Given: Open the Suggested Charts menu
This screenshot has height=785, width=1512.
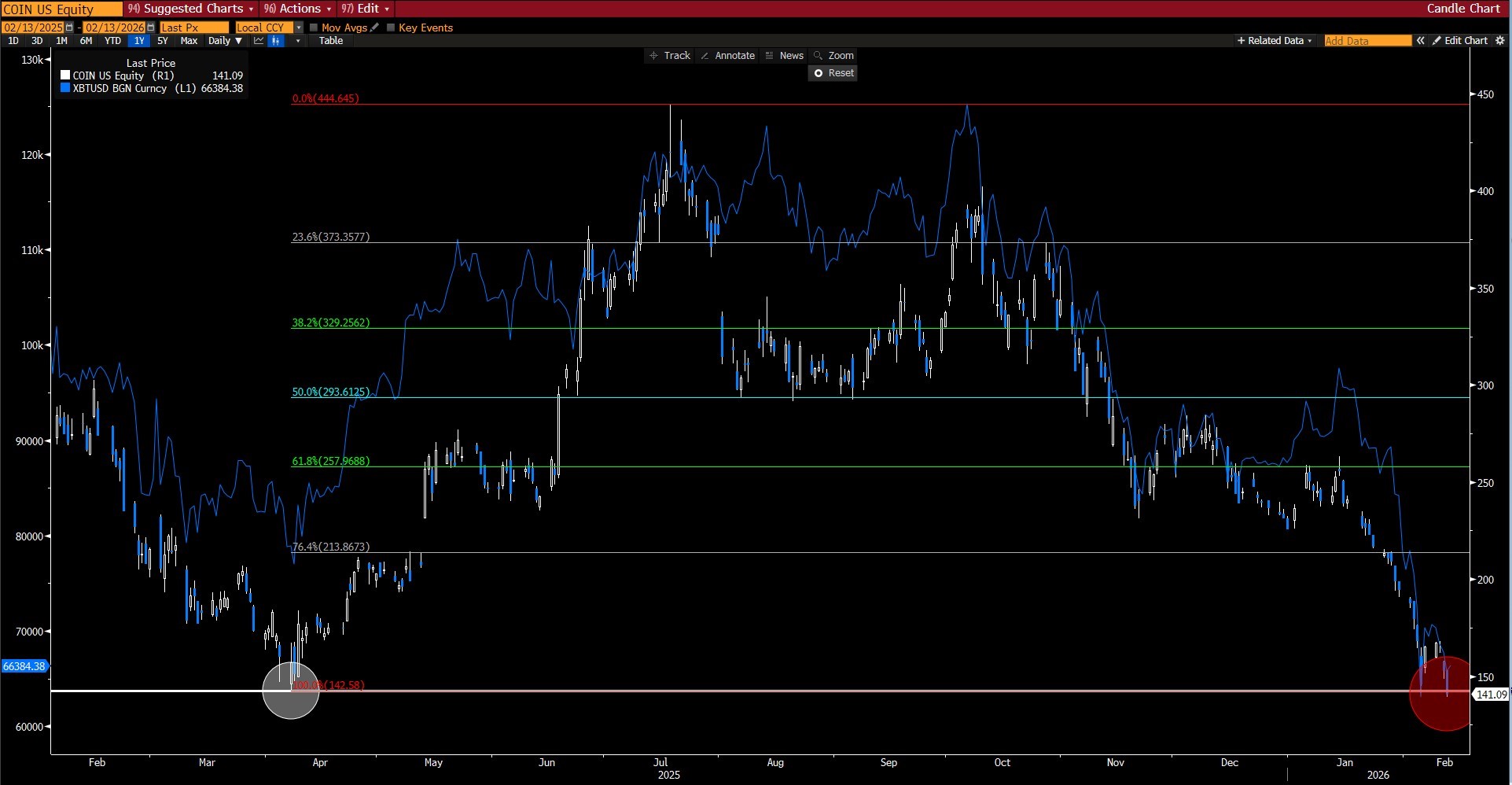Looking at the screenshot, I should tap(191, 9).
